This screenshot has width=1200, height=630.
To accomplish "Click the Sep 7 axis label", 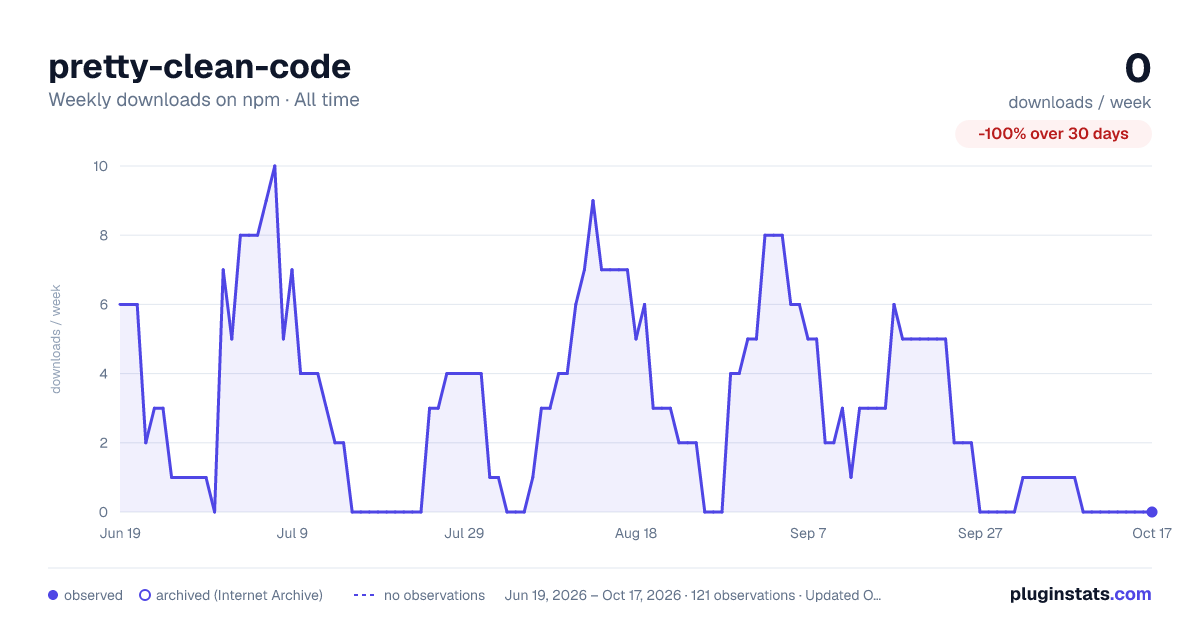I will click(808, 534).
